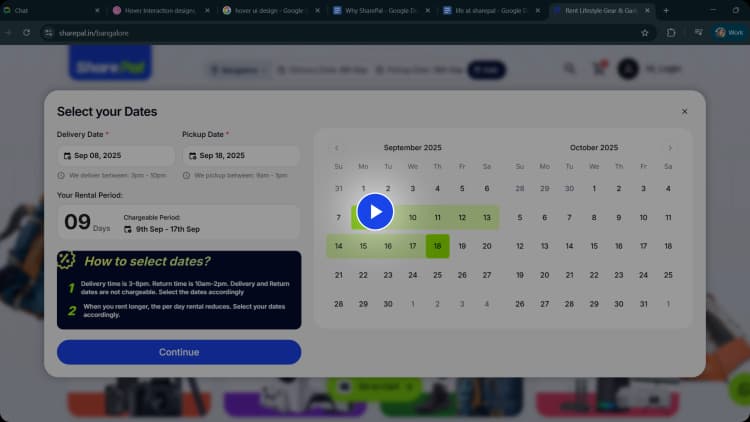The height and width of the screenshot is (422, 750).
Task: Open the browser extensions icon
Action: (x=671, y=32)
